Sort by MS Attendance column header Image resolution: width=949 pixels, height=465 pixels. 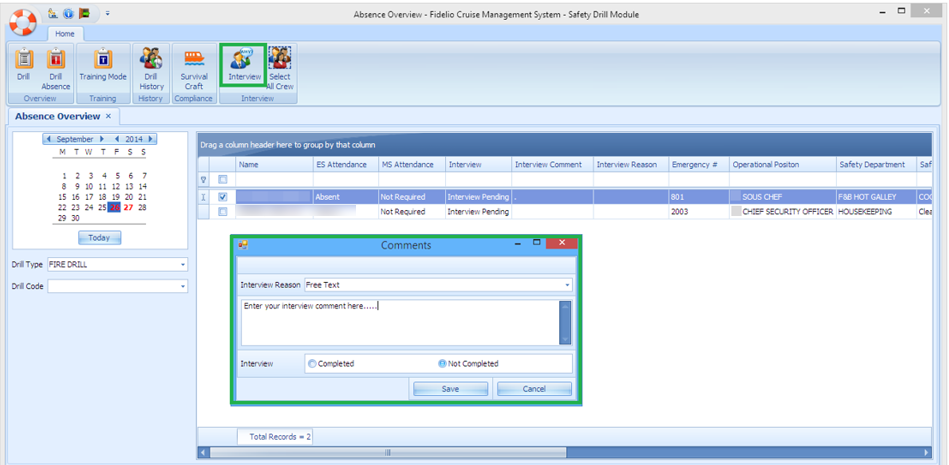(412, 165)
